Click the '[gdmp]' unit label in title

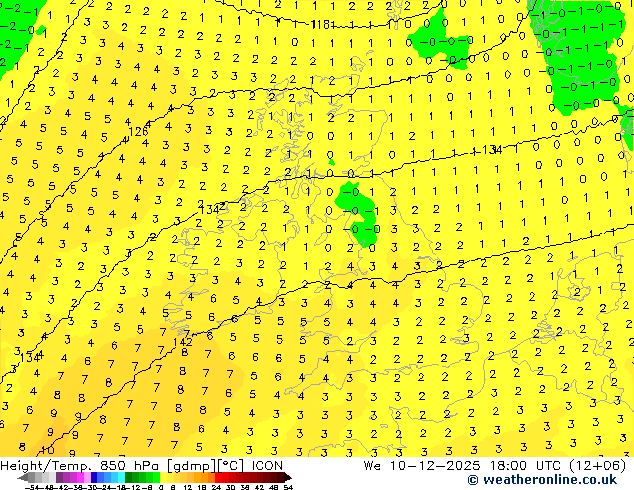[191, 466]
